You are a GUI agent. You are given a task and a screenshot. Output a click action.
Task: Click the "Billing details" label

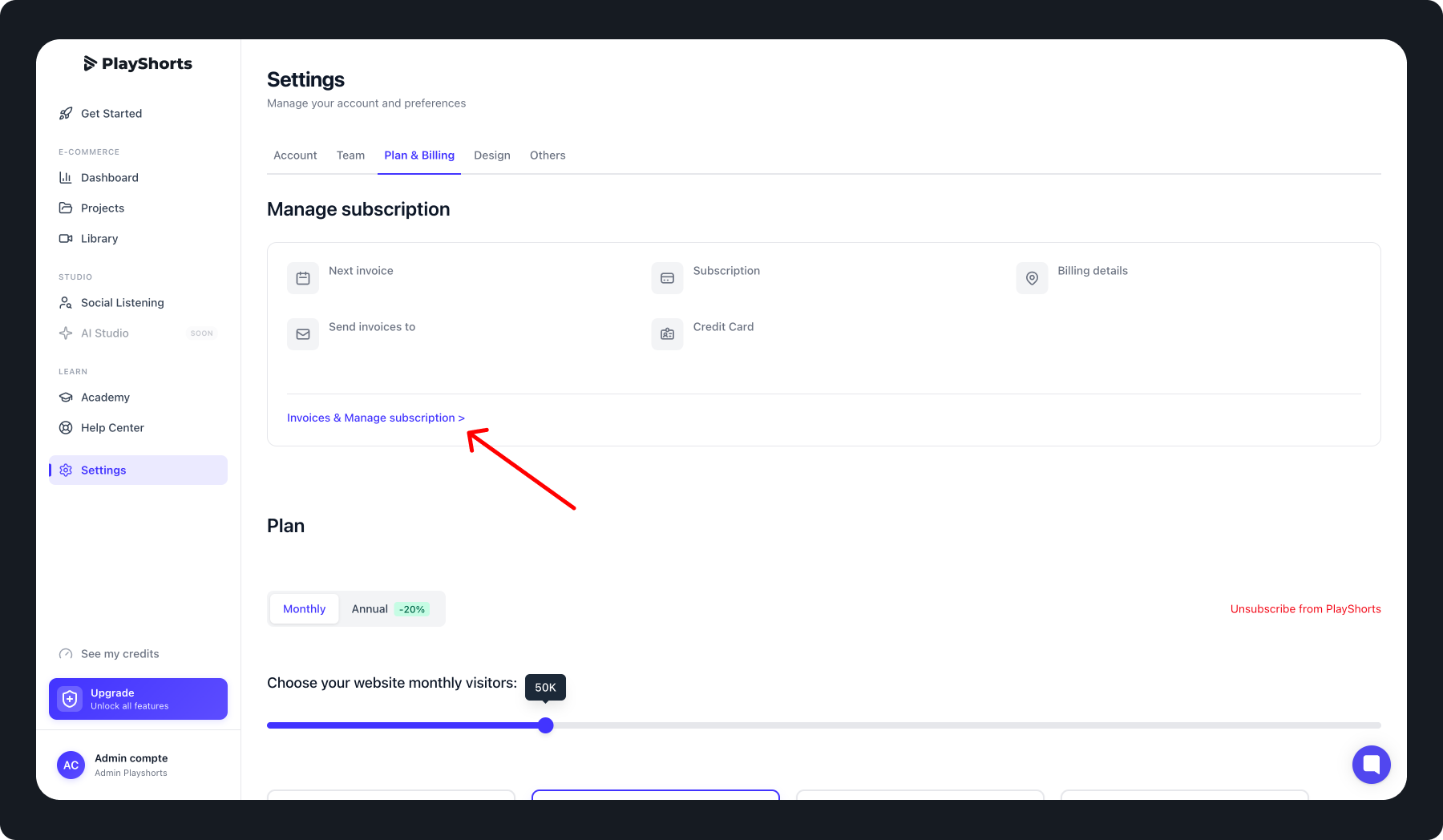(1093, 271)
